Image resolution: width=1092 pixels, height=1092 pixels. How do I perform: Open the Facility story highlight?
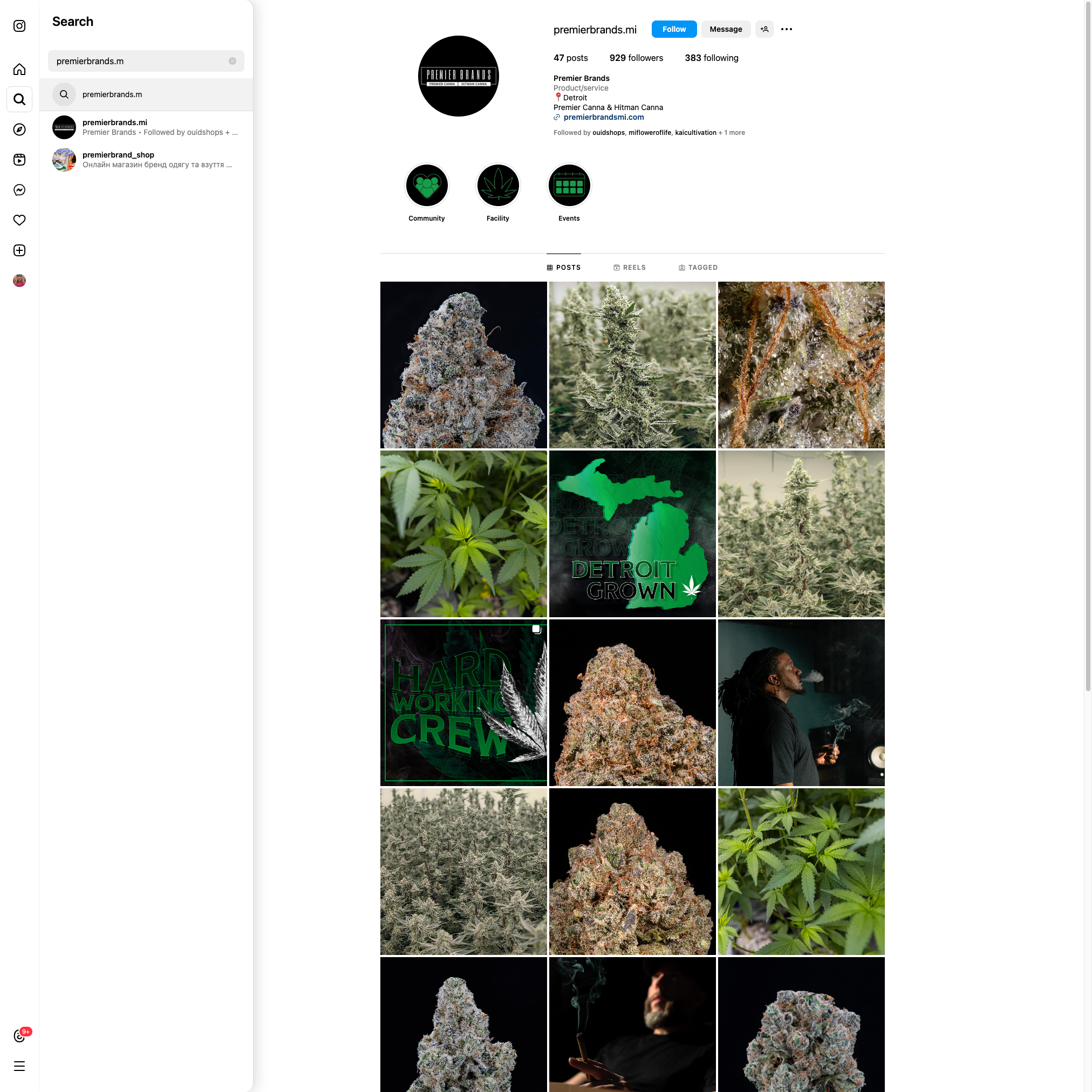[x=497, y=186]
